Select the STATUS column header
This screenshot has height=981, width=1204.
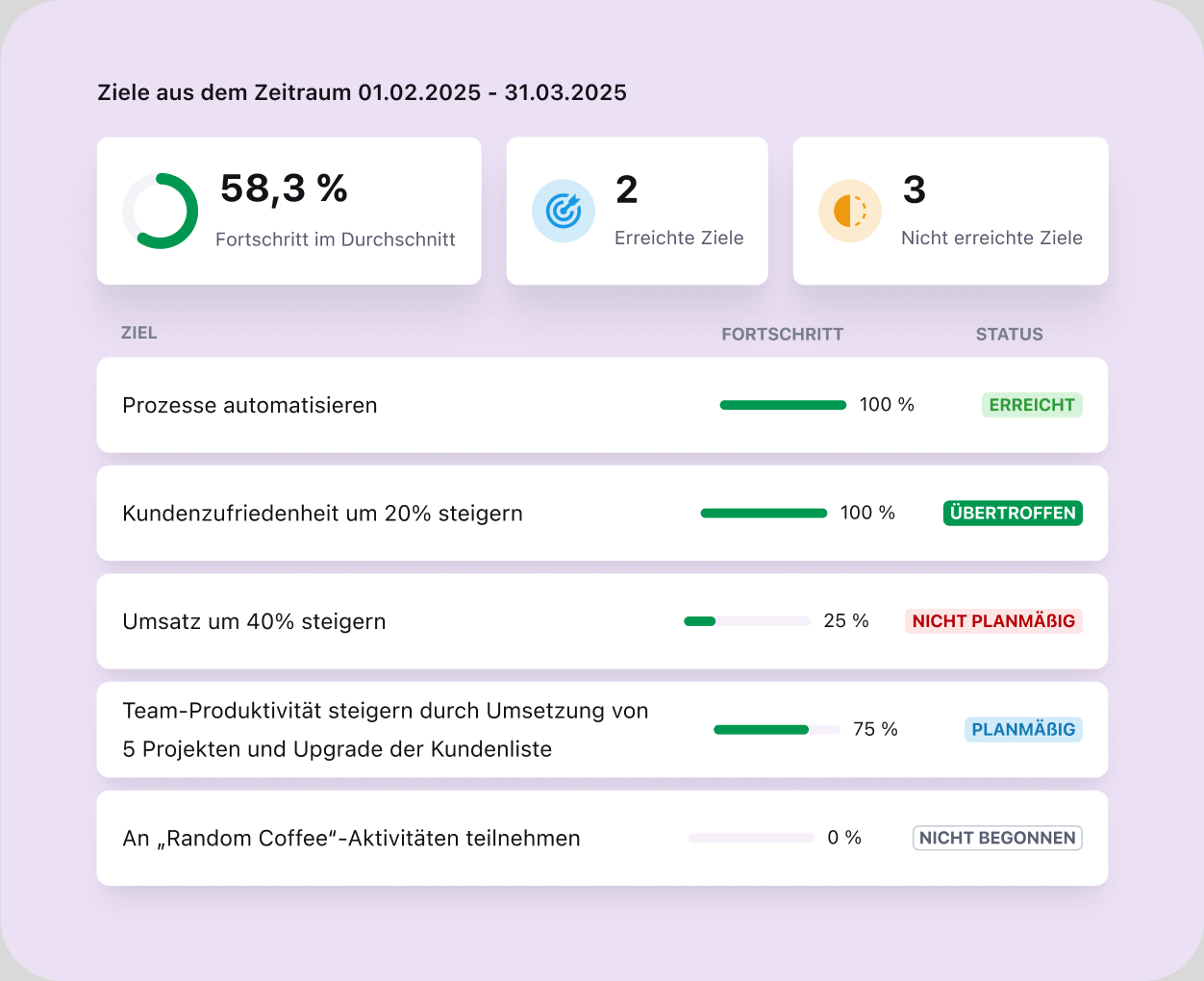click(1009, 334)
